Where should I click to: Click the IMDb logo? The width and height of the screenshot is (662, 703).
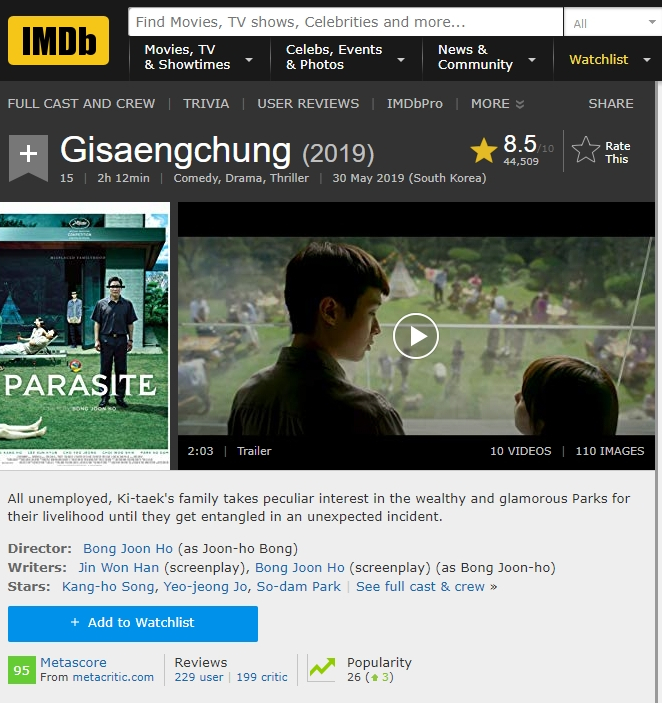pyautogui.click(x=58, y=40)
